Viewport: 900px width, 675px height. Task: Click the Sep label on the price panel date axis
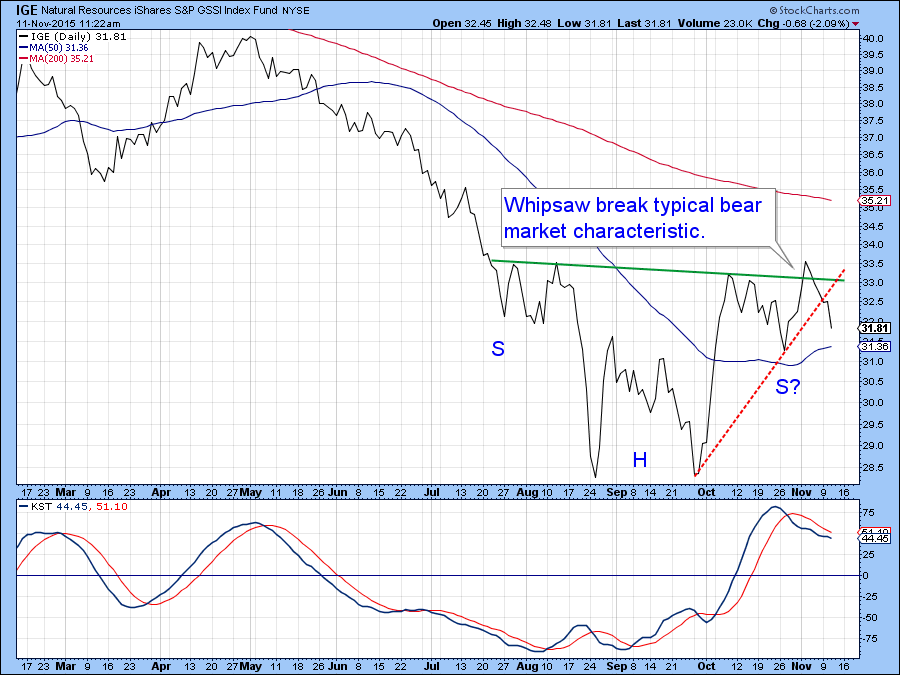point(616,492)
